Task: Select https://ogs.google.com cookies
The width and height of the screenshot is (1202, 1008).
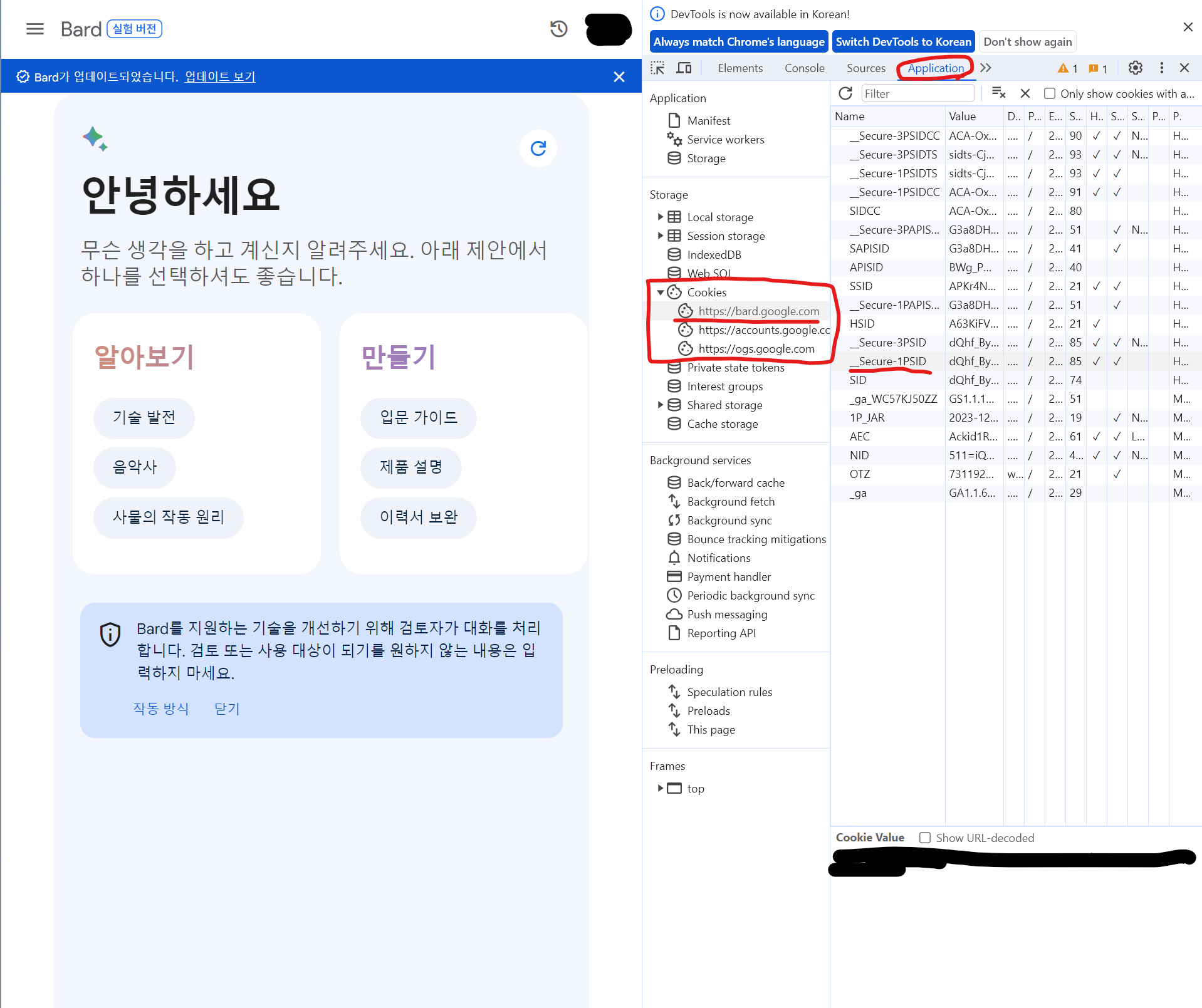Action: click(x=756, y=348)
